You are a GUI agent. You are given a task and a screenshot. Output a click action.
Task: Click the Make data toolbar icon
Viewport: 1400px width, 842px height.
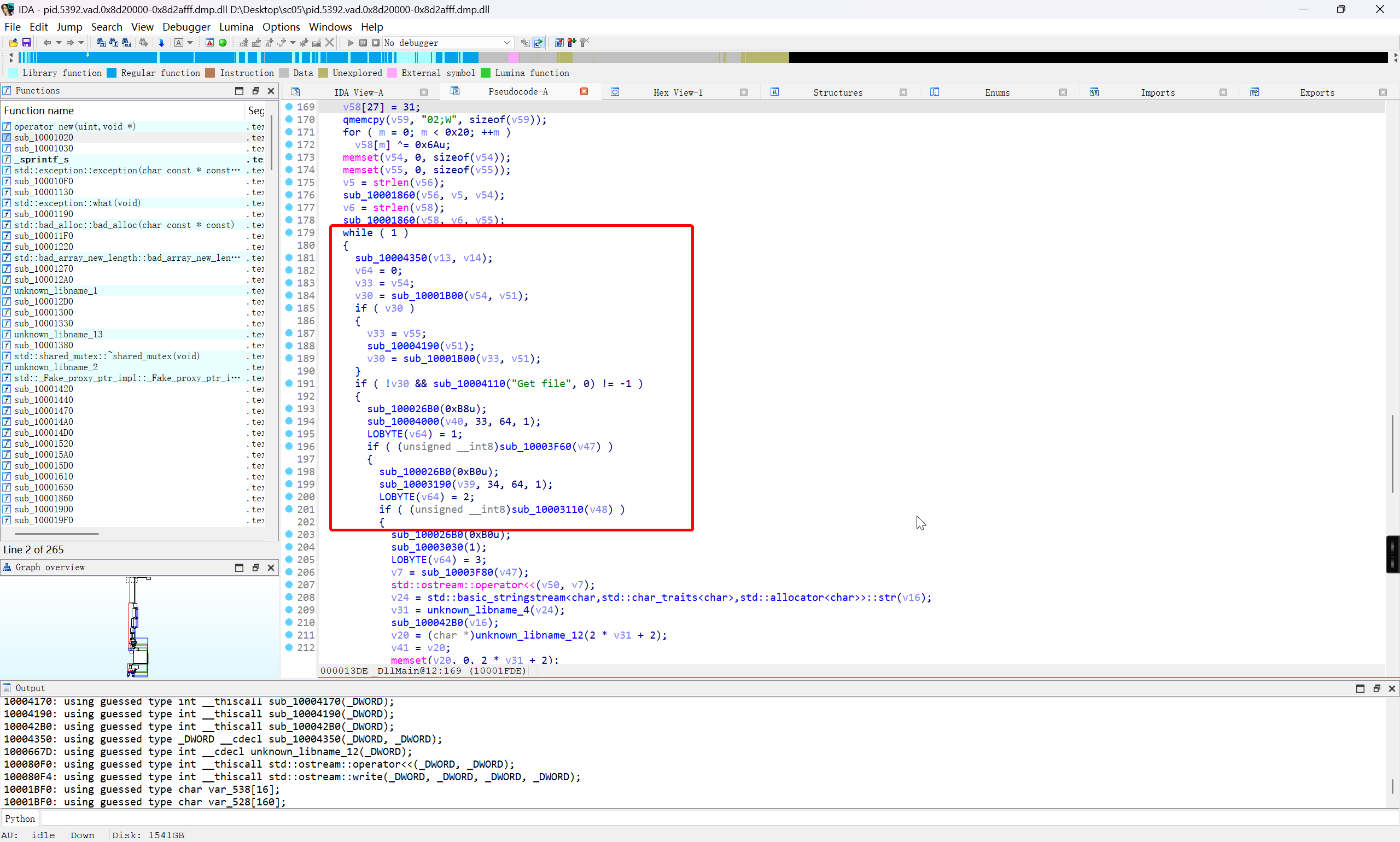coord(256,43)
